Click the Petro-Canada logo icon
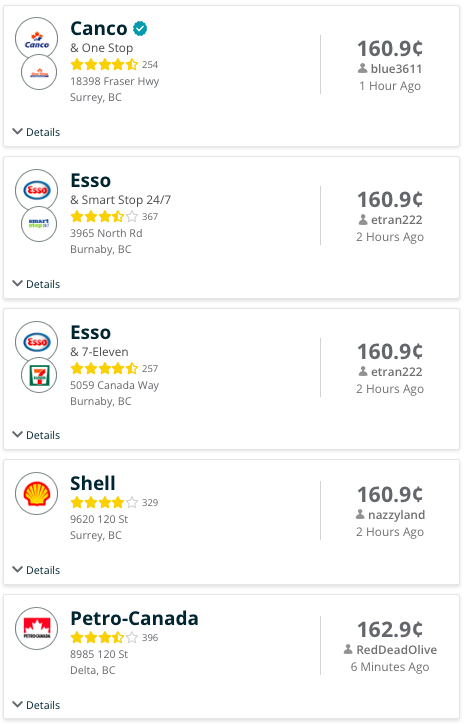The width and height of the screenshot is (464, 724). tap(36, 628)
